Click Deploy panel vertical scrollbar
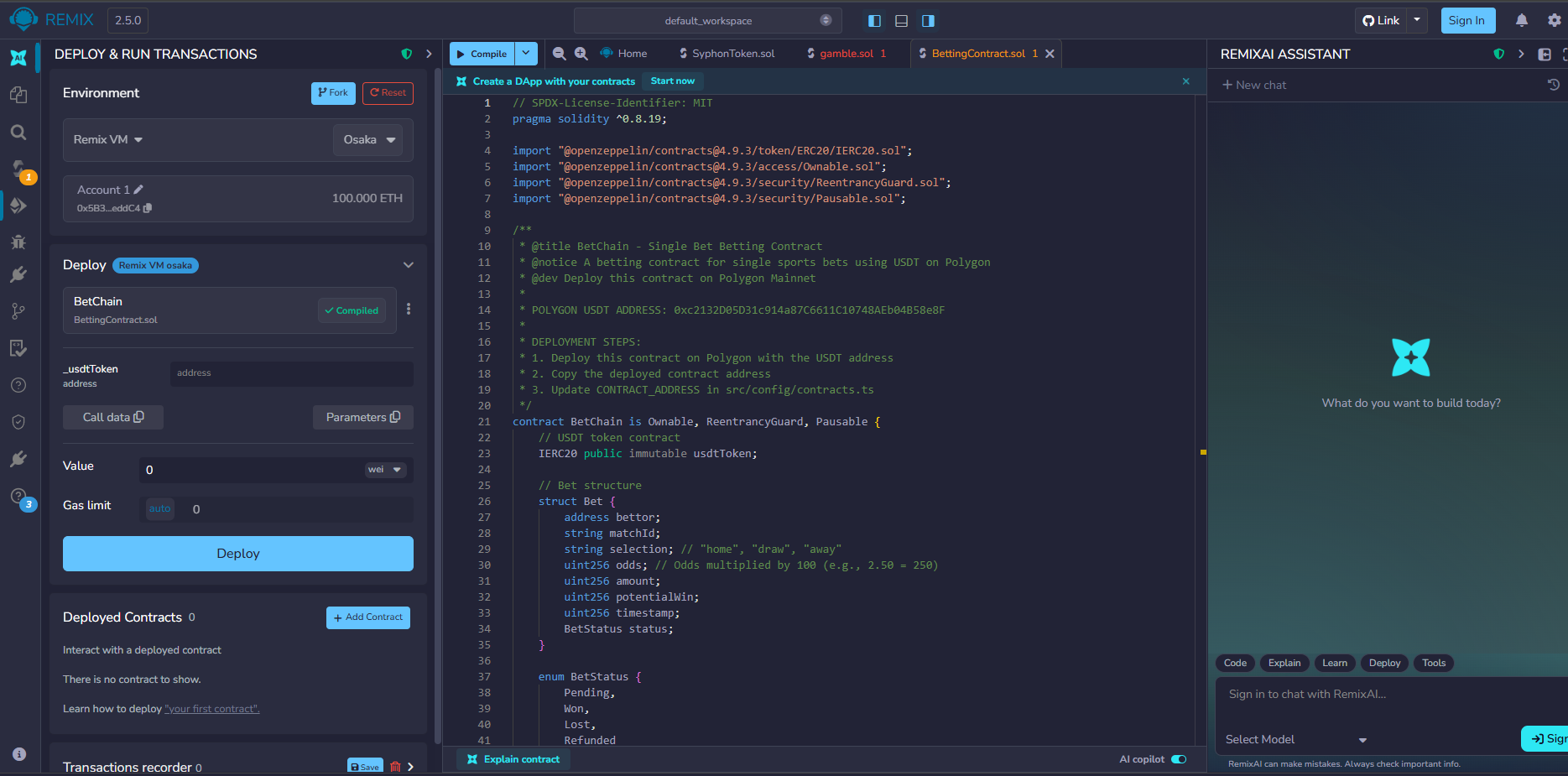 [x=438, y=408]
